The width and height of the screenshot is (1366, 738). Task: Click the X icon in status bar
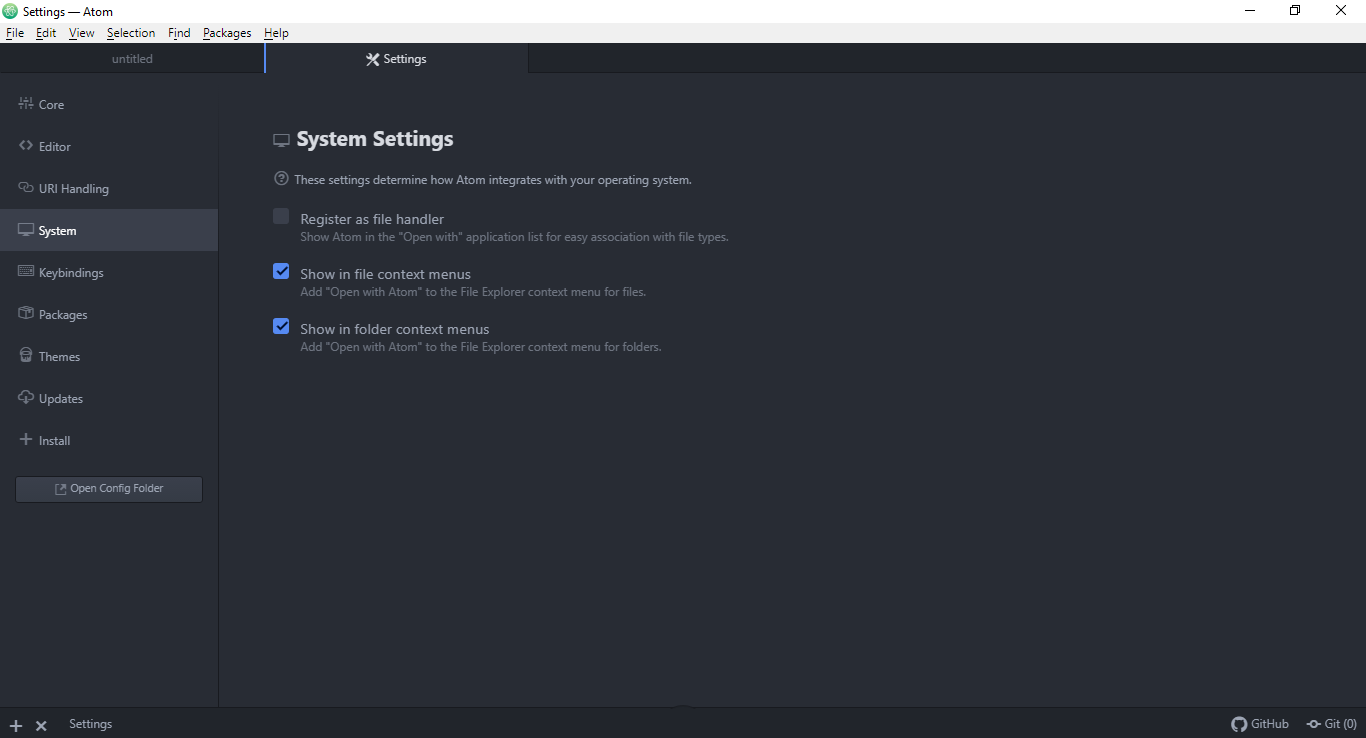(x=41, y=726)
